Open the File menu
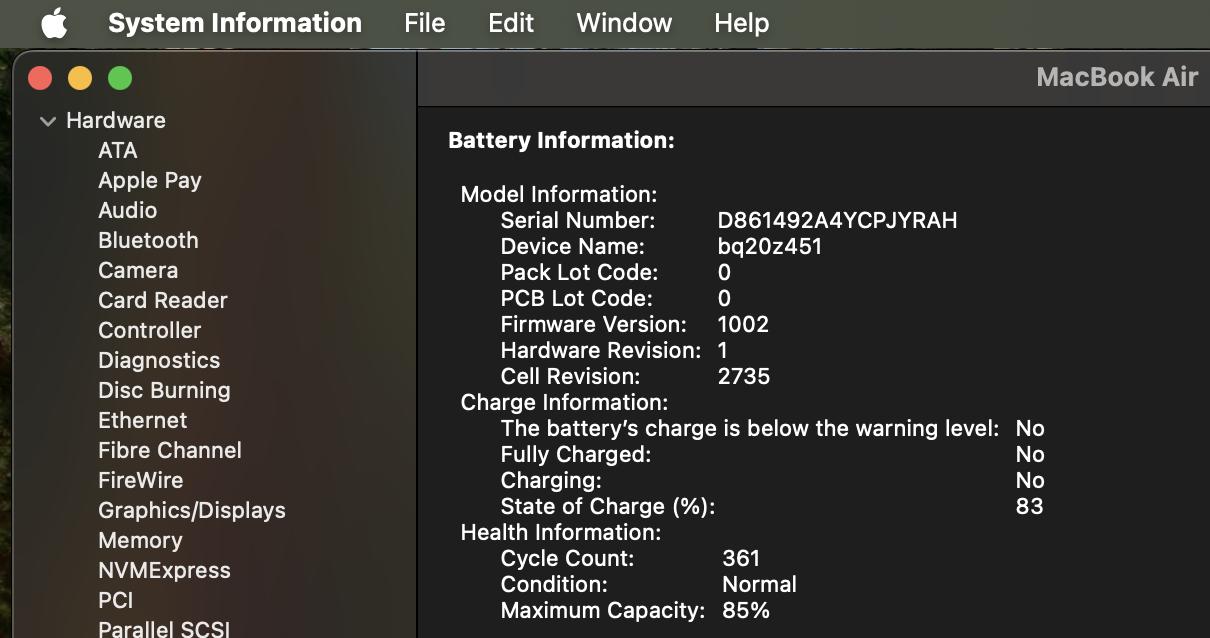 424,23
